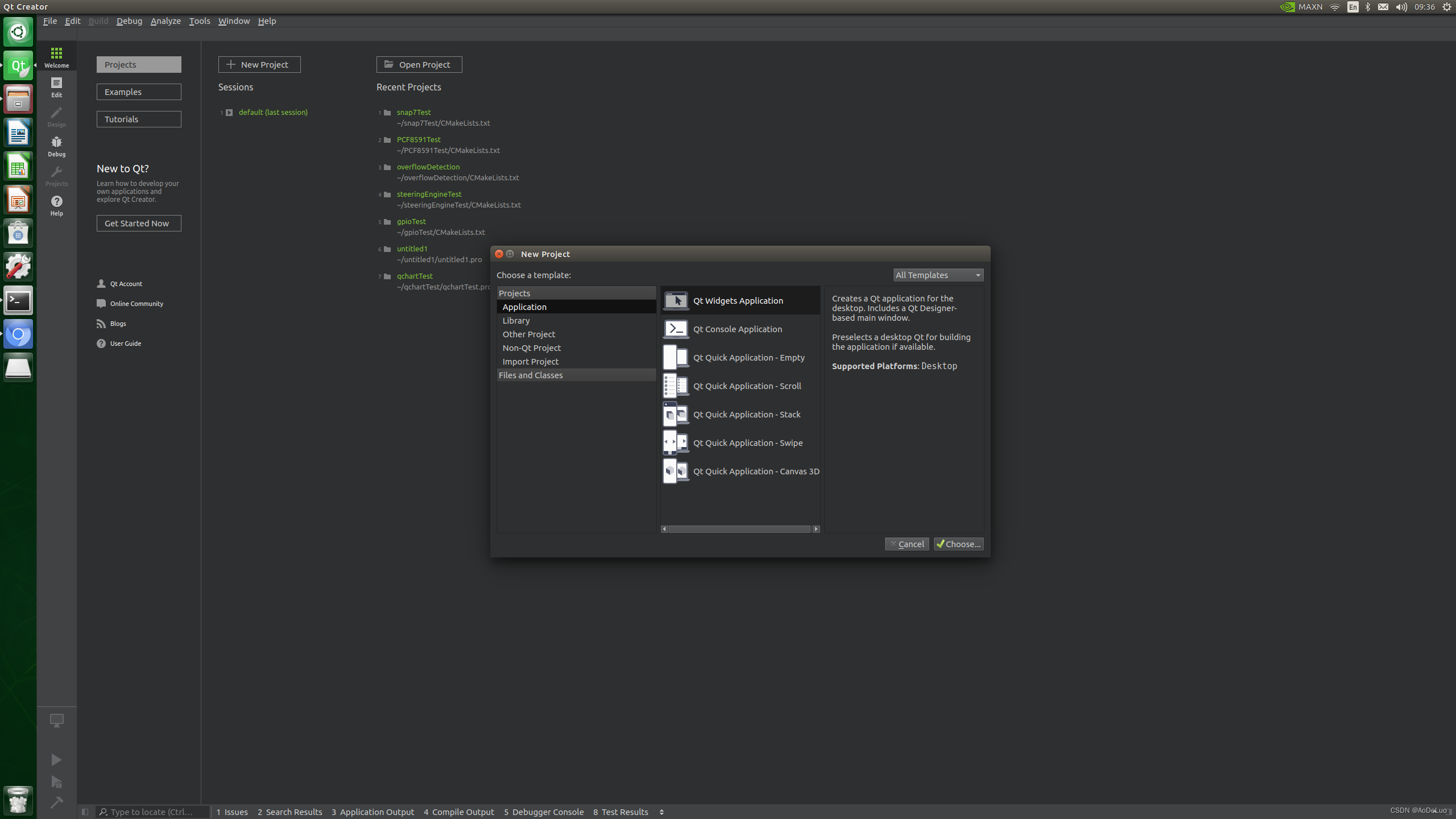Select Qt Widgets Application template

741,300
